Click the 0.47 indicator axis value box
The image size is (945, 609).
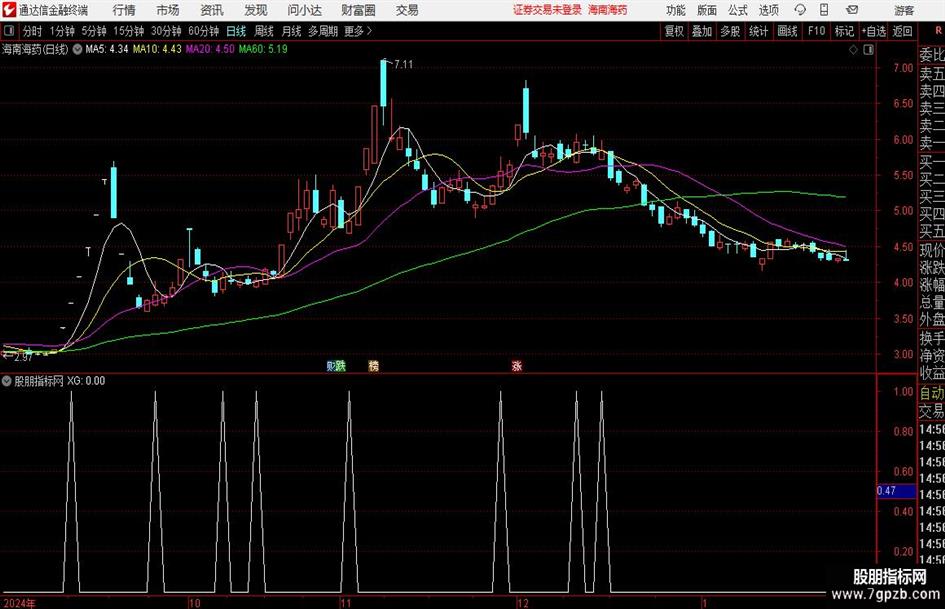tap(896, 491)
